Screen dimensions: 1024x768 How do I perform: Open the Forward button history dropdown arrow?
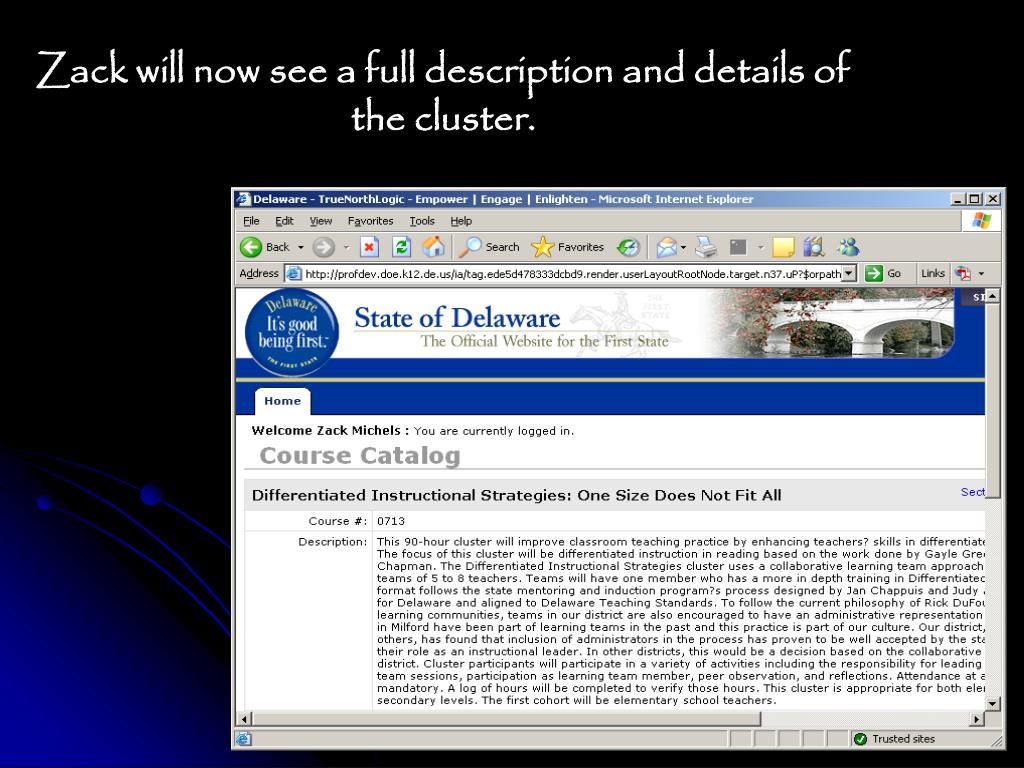pos(346,248)
